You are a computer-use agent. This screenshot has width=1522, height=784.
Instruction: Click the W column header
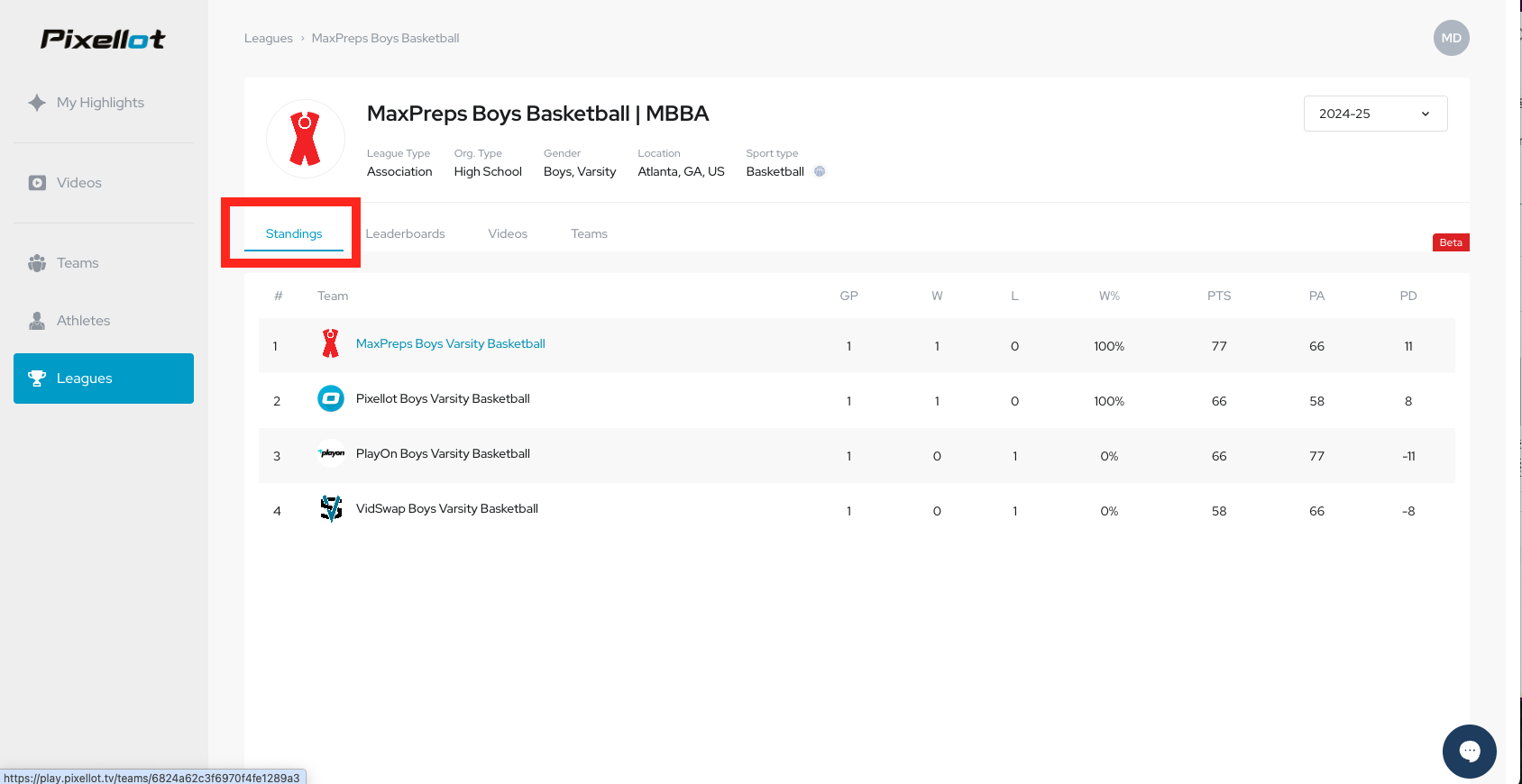click(937, 296)
